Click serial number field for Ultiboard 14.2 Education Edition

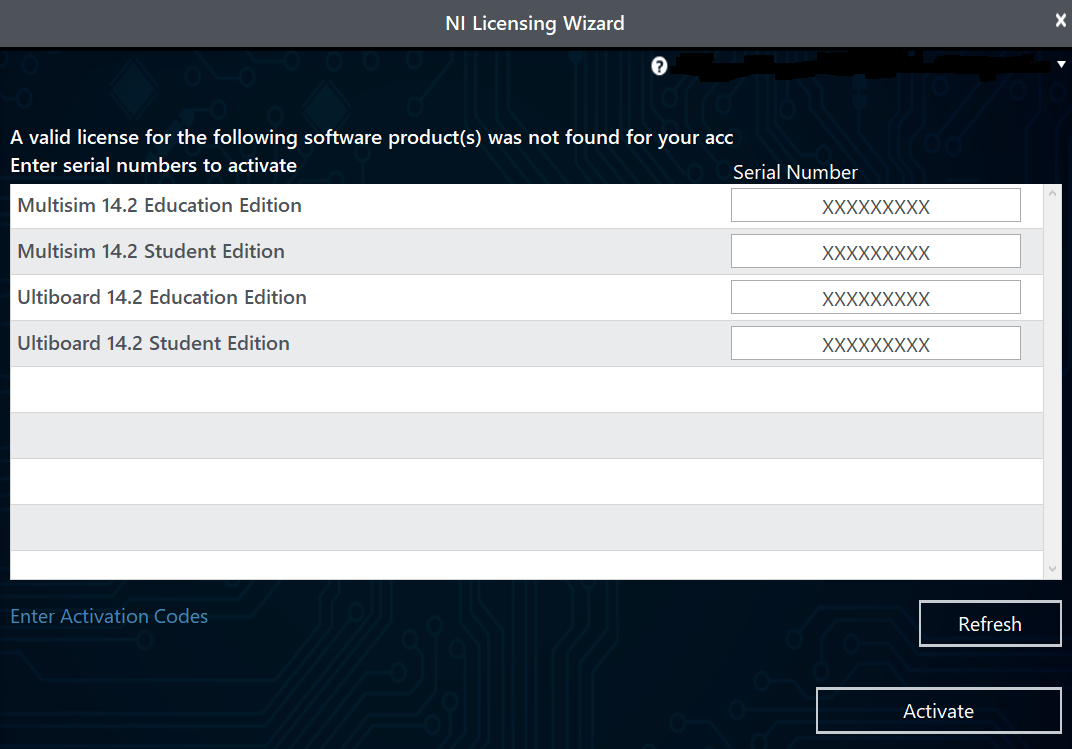point(875,297)
